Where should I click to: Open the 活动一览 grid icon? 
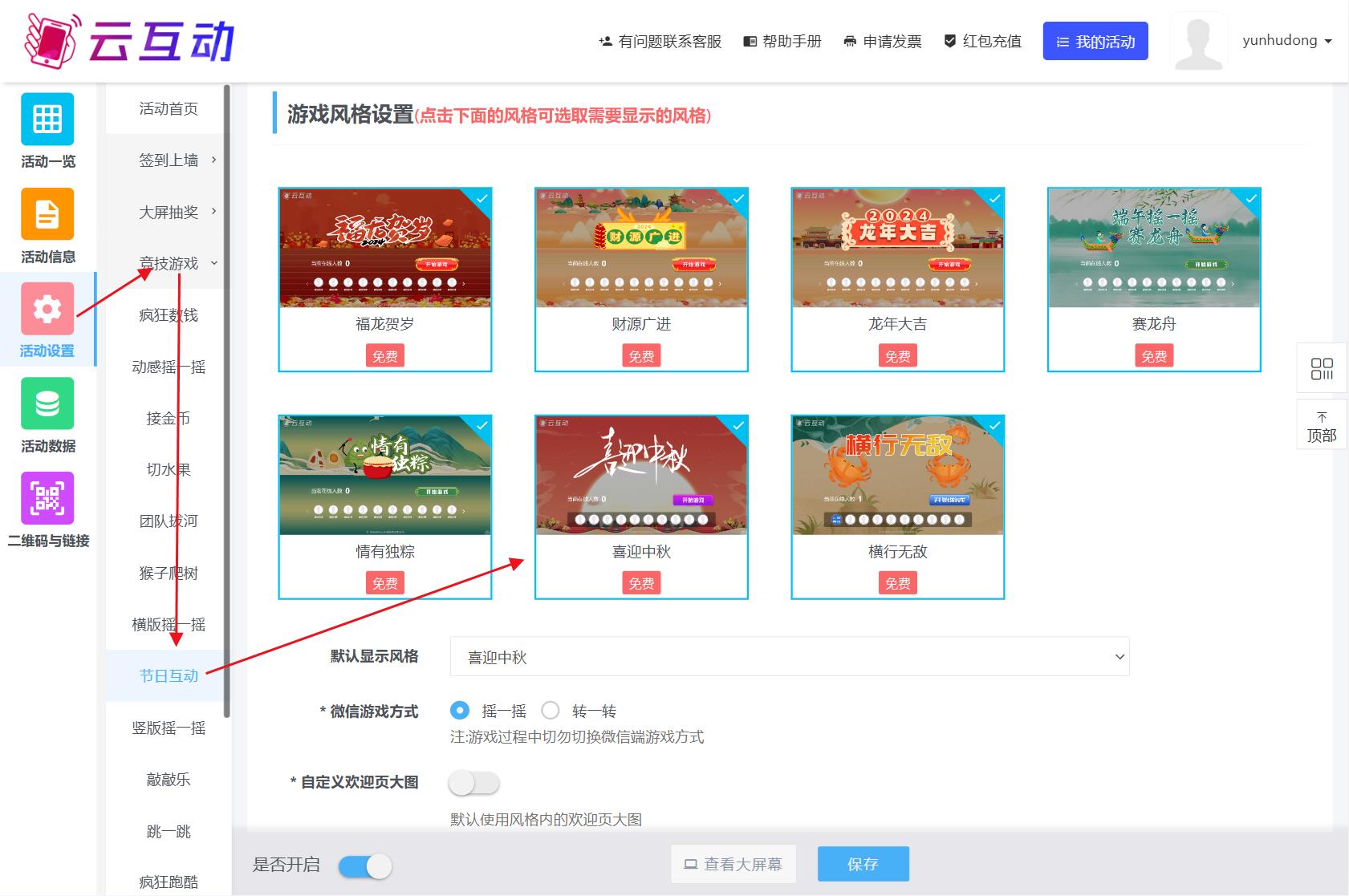[47, 119]
